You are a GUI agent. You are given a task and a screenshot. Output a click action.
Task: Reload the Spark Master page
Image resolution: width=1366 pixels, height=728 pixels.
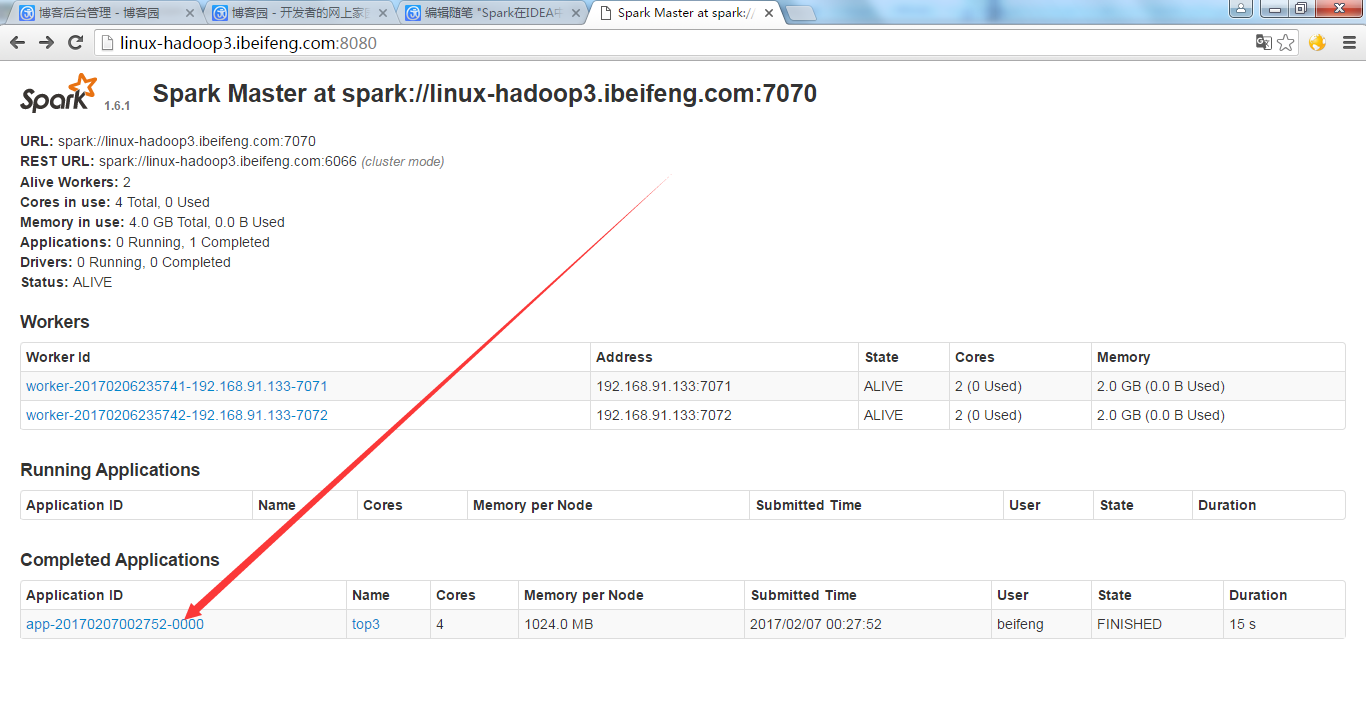pyautogui.click(x=75, y=43)
